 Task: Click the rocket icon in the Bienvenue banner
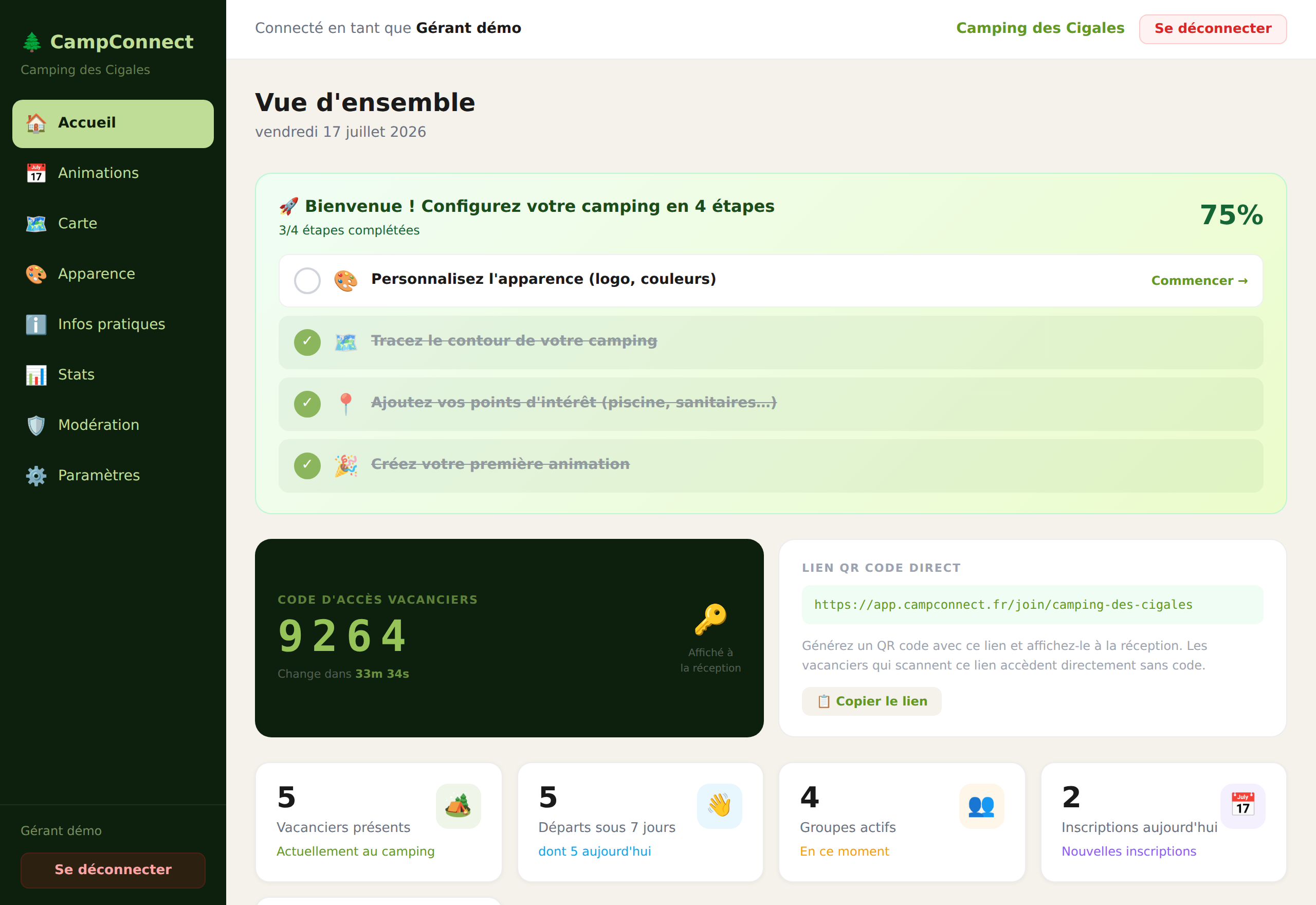288,206
